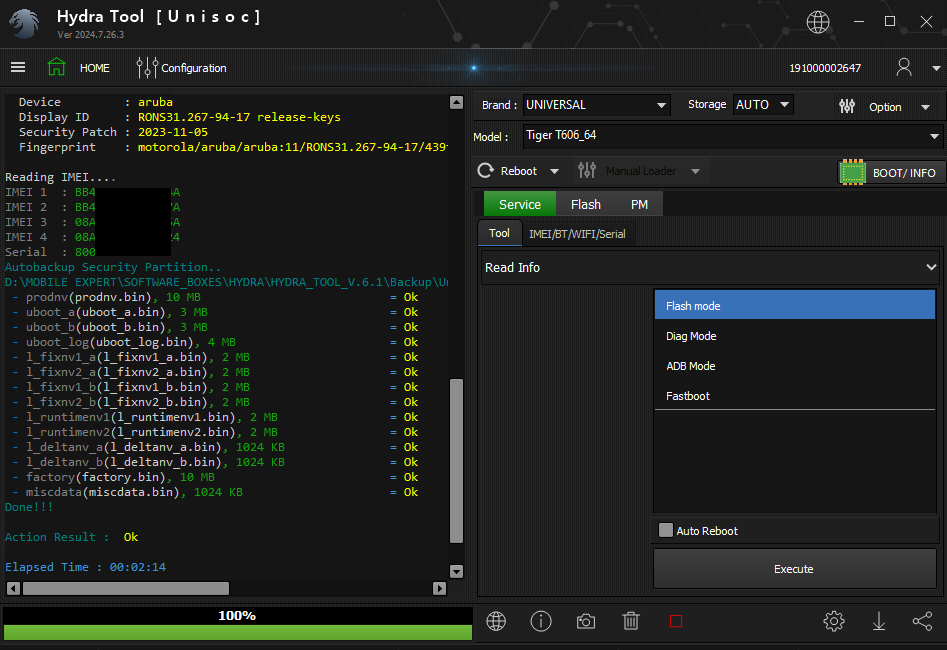947x650 pixels.
Task: Click the uboot_log(uboot_log.bin) log entry
Action: coord(216,342)
